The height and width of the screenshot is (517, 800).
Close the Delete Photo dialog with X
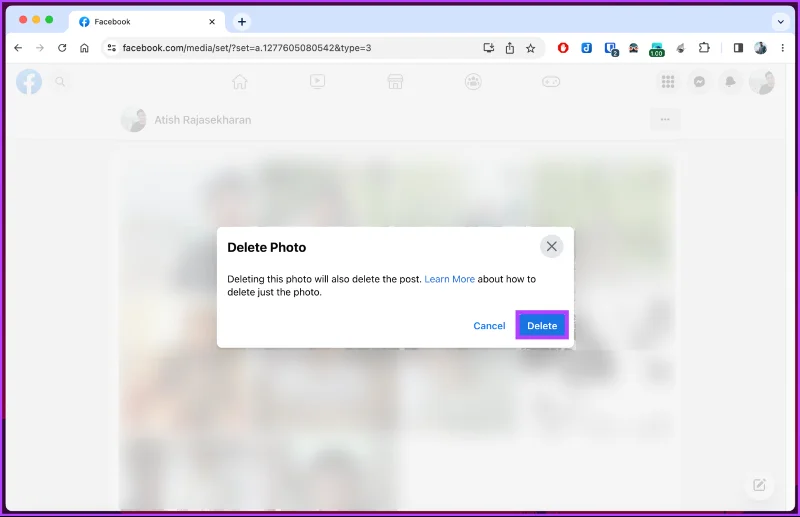pos(551,247)
